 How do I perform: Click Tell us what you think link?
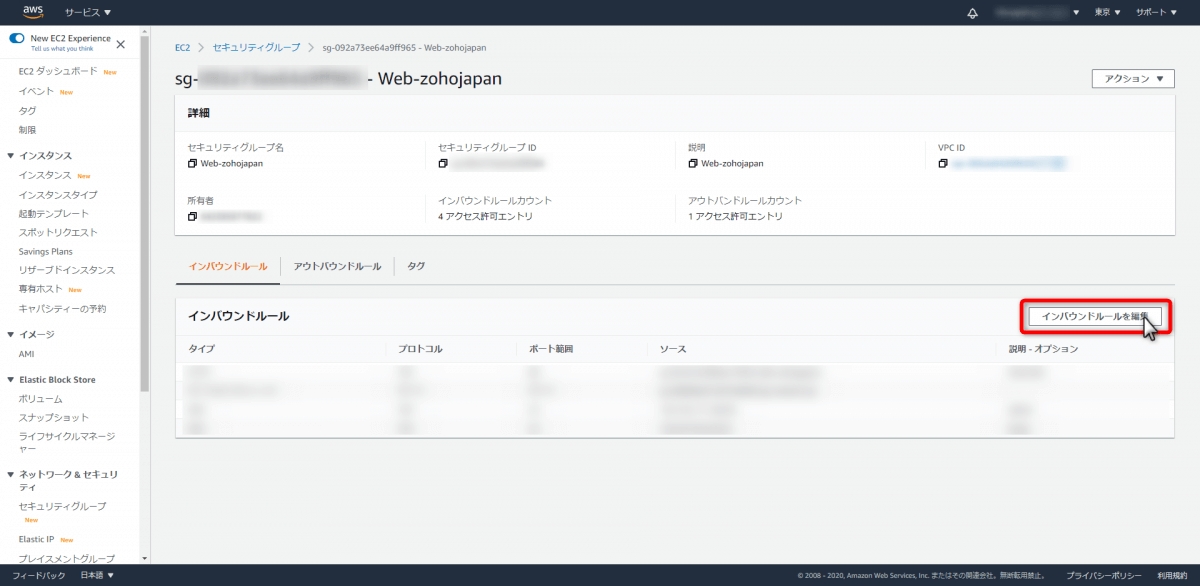62,48
